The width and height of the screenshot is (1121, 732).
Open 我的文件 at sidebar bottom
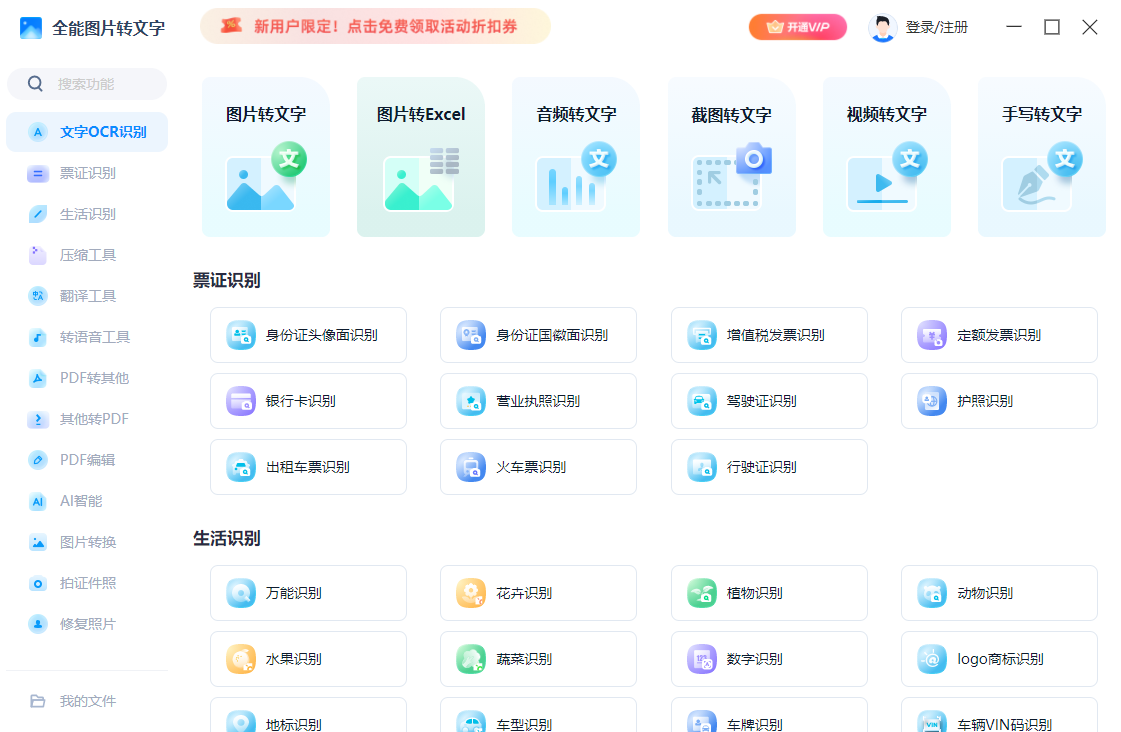[87, 701]
